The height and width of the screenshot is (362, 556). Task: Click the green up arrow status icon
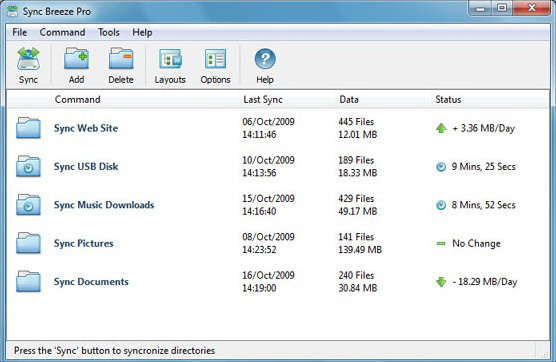coord(441,128)
